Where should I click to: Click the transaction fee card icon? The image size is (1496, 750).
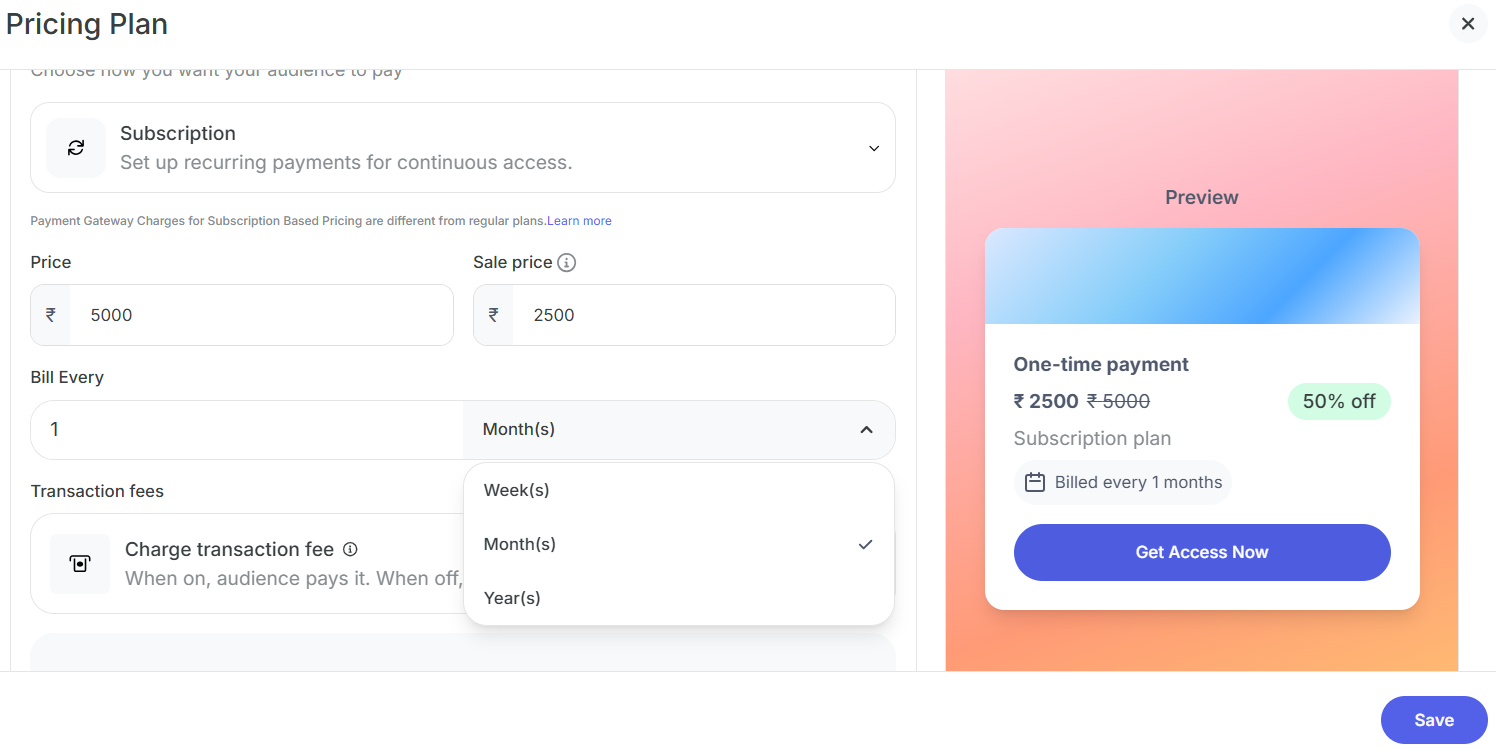point(80,564)
